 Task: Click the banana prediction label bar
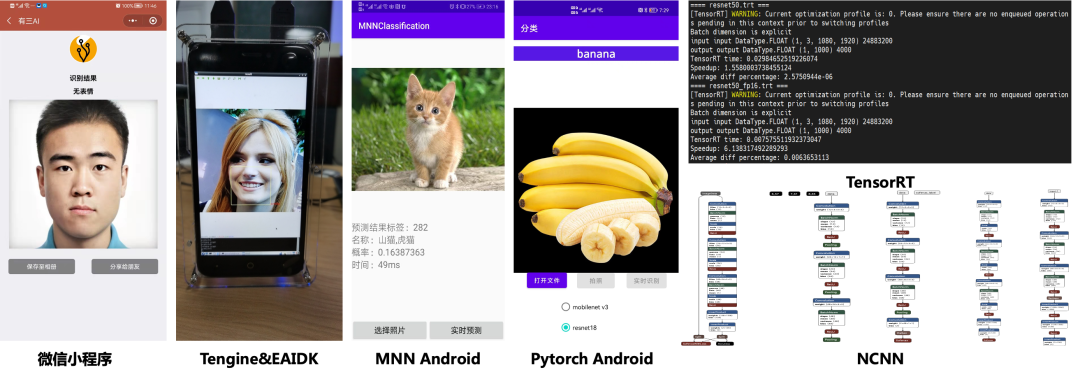596,54
